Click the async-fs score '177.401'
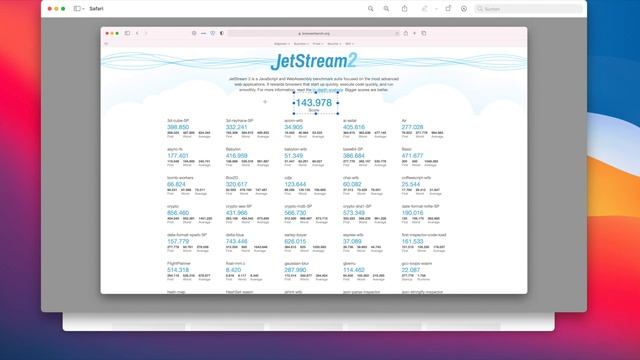The height and width of the screenshot is (360, 640). (178, 156)
